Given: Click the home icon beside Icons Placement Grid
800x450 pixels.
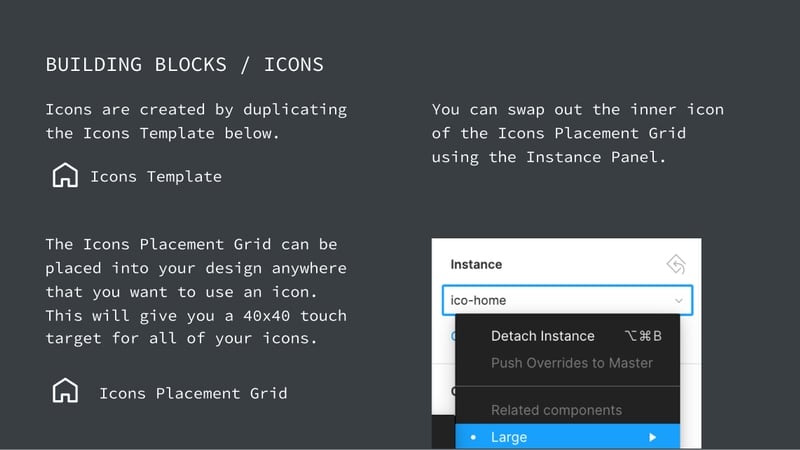Looking at the screenshot, I should tap(65, 391).
